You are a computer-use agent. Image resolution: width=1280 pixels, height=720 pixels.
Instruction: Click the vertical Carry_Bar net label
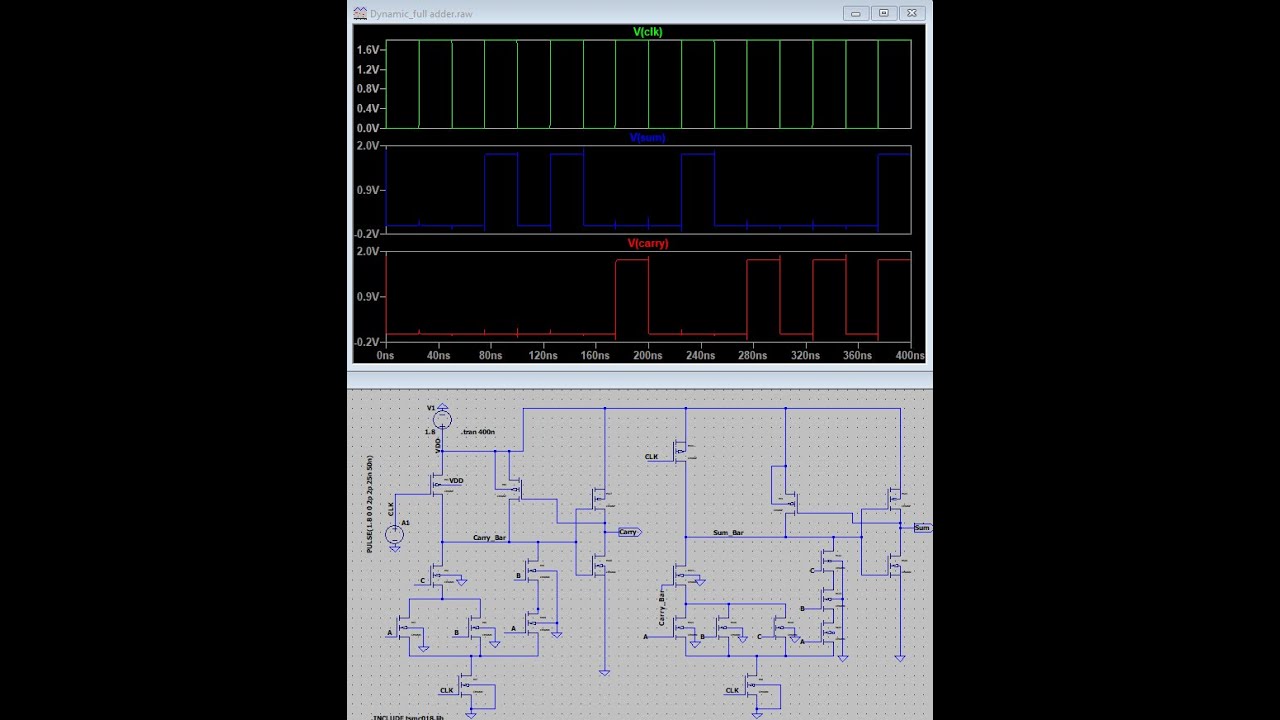tap(662, 609)
